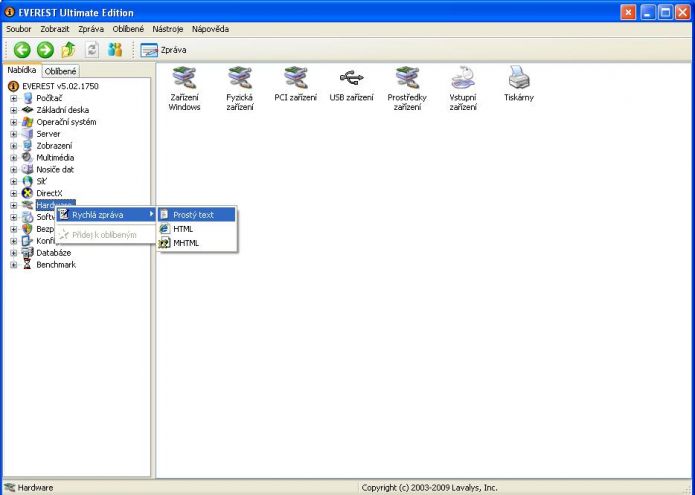695x495 pixels.
Task: Select the Multimédia tree label
Action: (55, 157)
